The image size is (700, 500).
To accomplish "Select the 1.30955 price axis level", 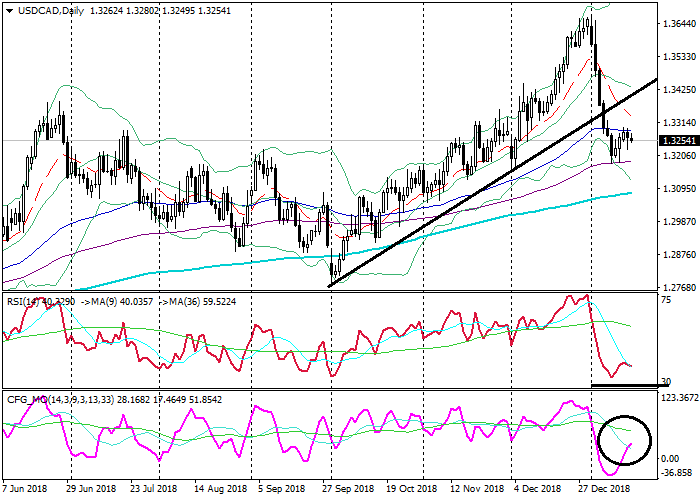I will tap(679, 189).
